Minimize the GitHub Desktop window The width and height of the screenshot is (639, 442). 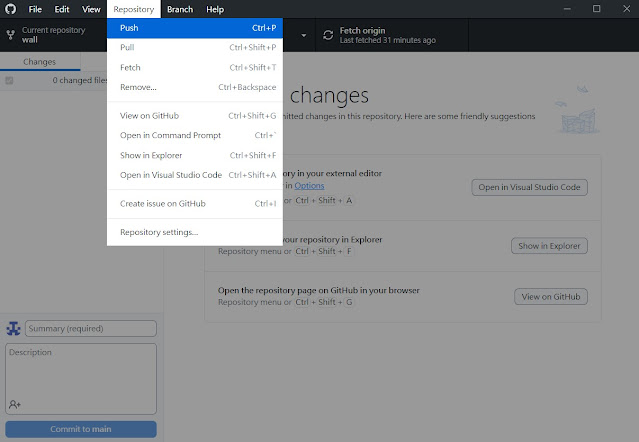(x=567, y=9)
